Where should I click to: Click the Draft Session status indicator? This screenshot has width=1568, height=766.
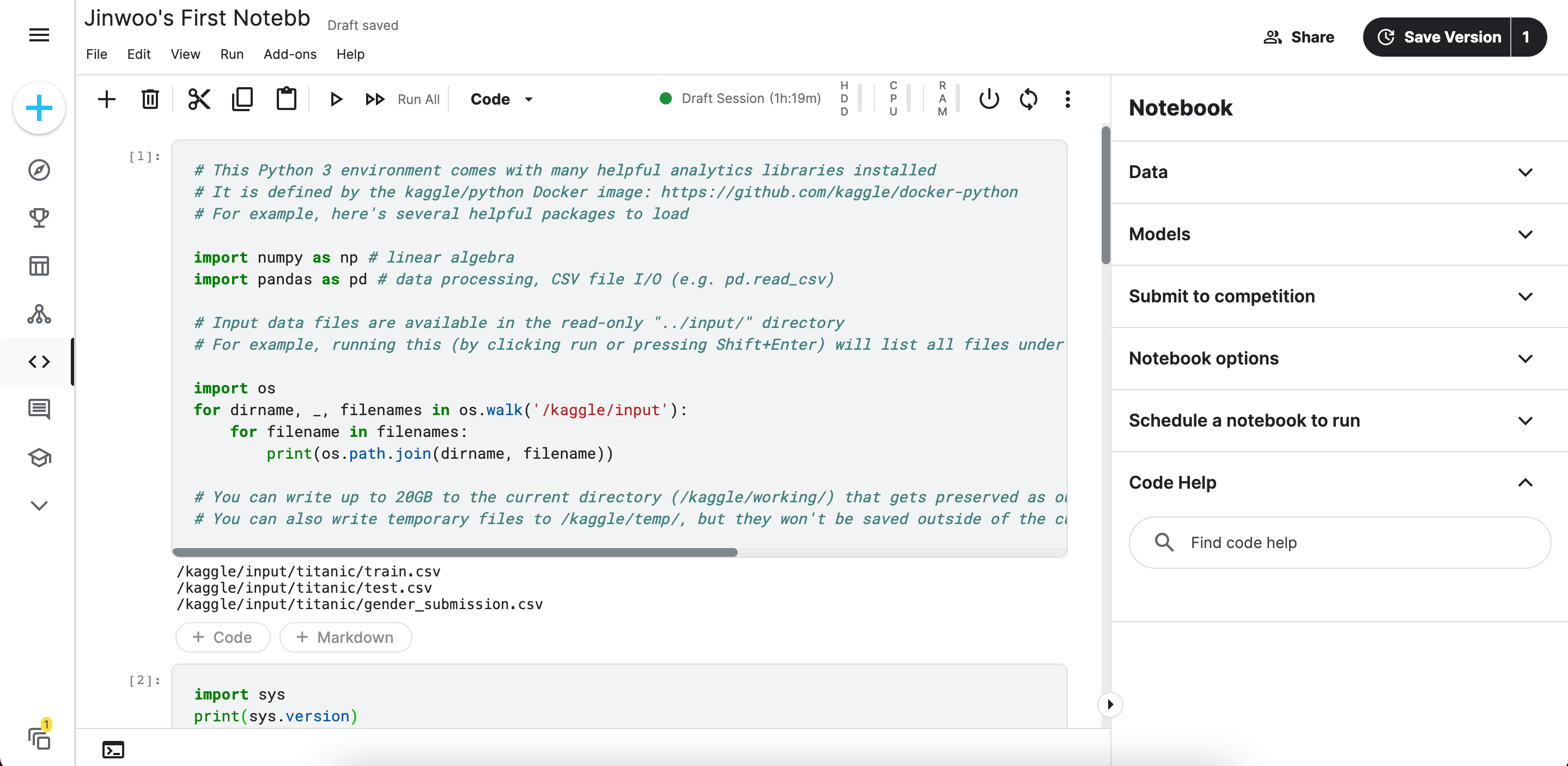740,99
